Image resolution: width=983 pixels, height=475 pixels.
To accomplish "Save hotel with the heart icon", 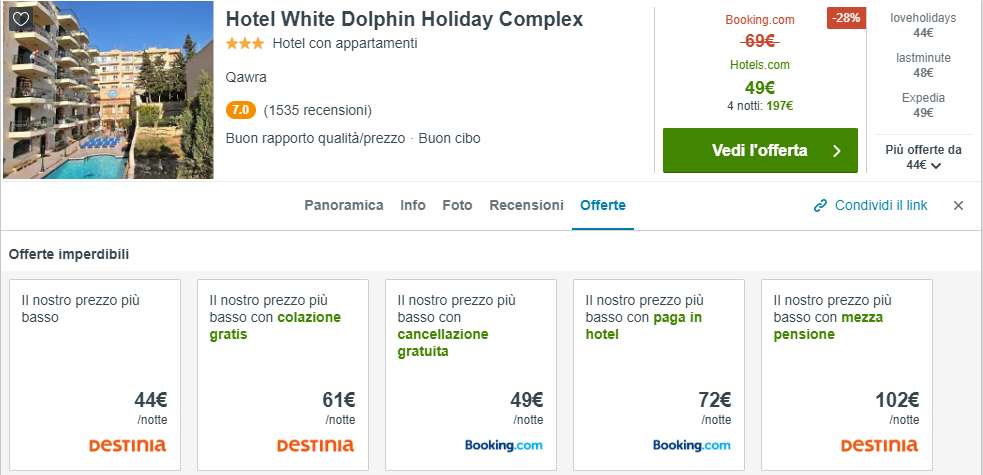I will [21, 19].
